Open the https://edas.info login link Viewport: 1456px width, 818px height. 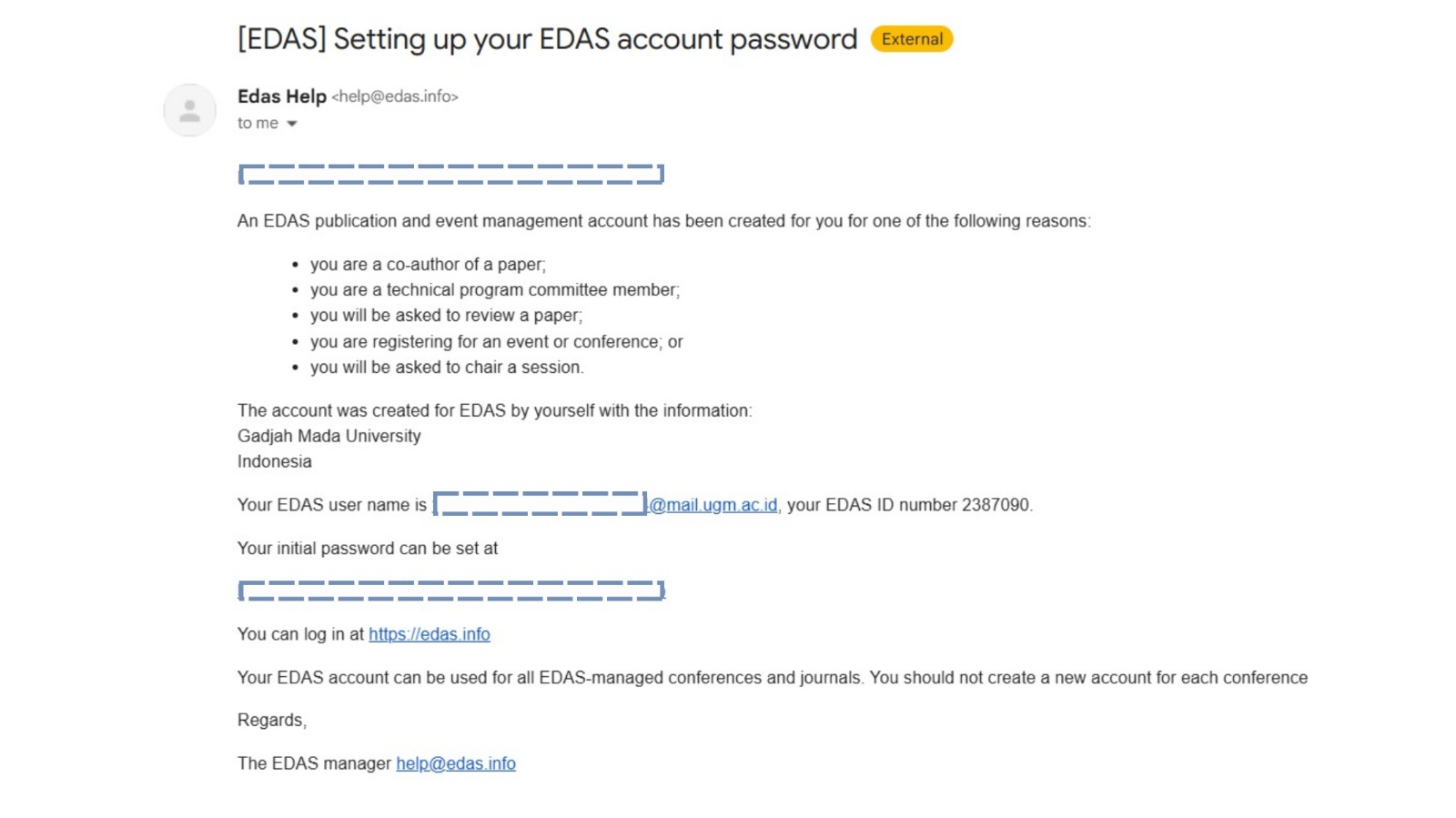430,634
